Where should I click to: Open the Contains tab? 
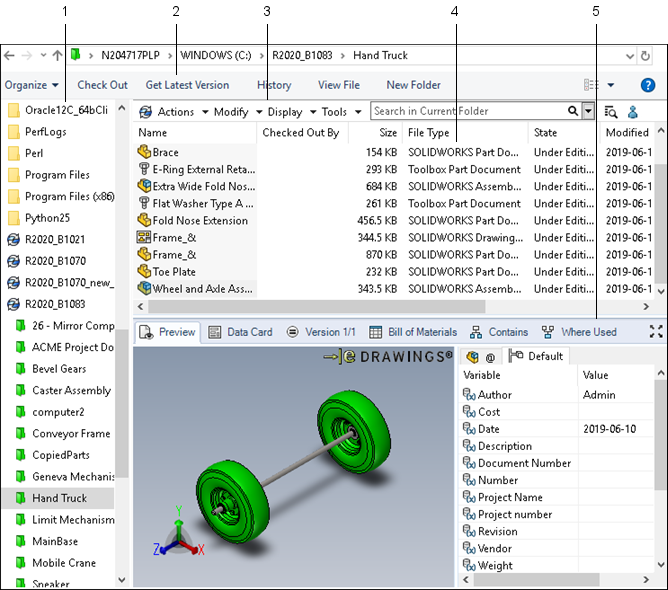coord(499,332)
